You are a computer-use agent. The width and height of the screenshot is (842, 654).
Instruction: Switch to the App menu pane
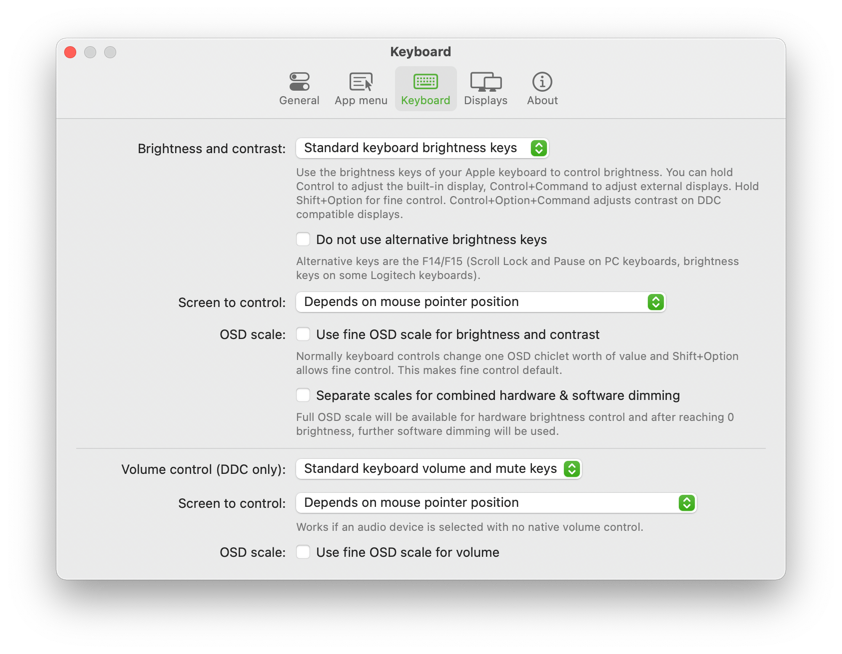click(360, 82)
